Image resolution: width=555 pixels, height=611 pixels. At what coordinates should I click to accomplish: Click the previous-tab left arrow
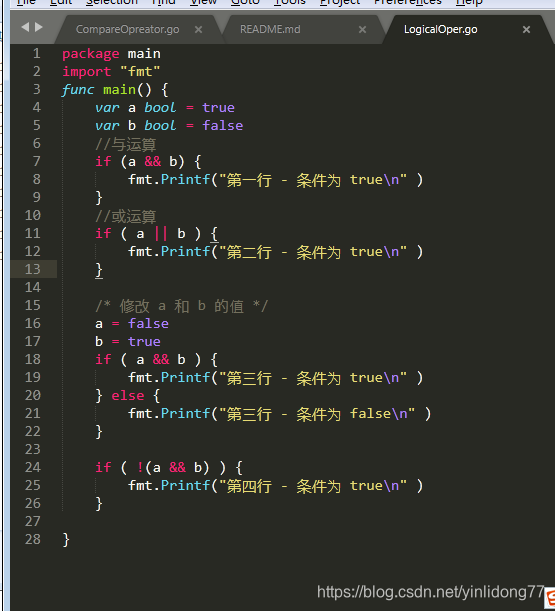(25, 27)
